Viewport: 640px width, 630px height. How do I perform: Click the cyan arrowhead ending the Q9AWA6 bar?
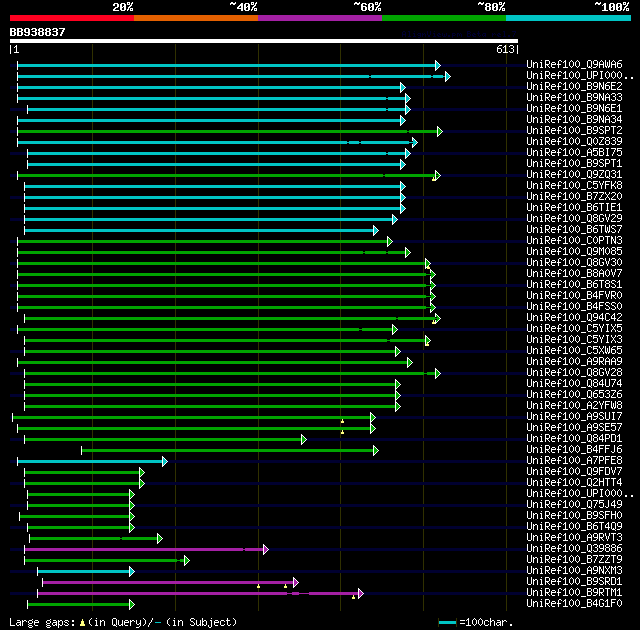[438, 65]
